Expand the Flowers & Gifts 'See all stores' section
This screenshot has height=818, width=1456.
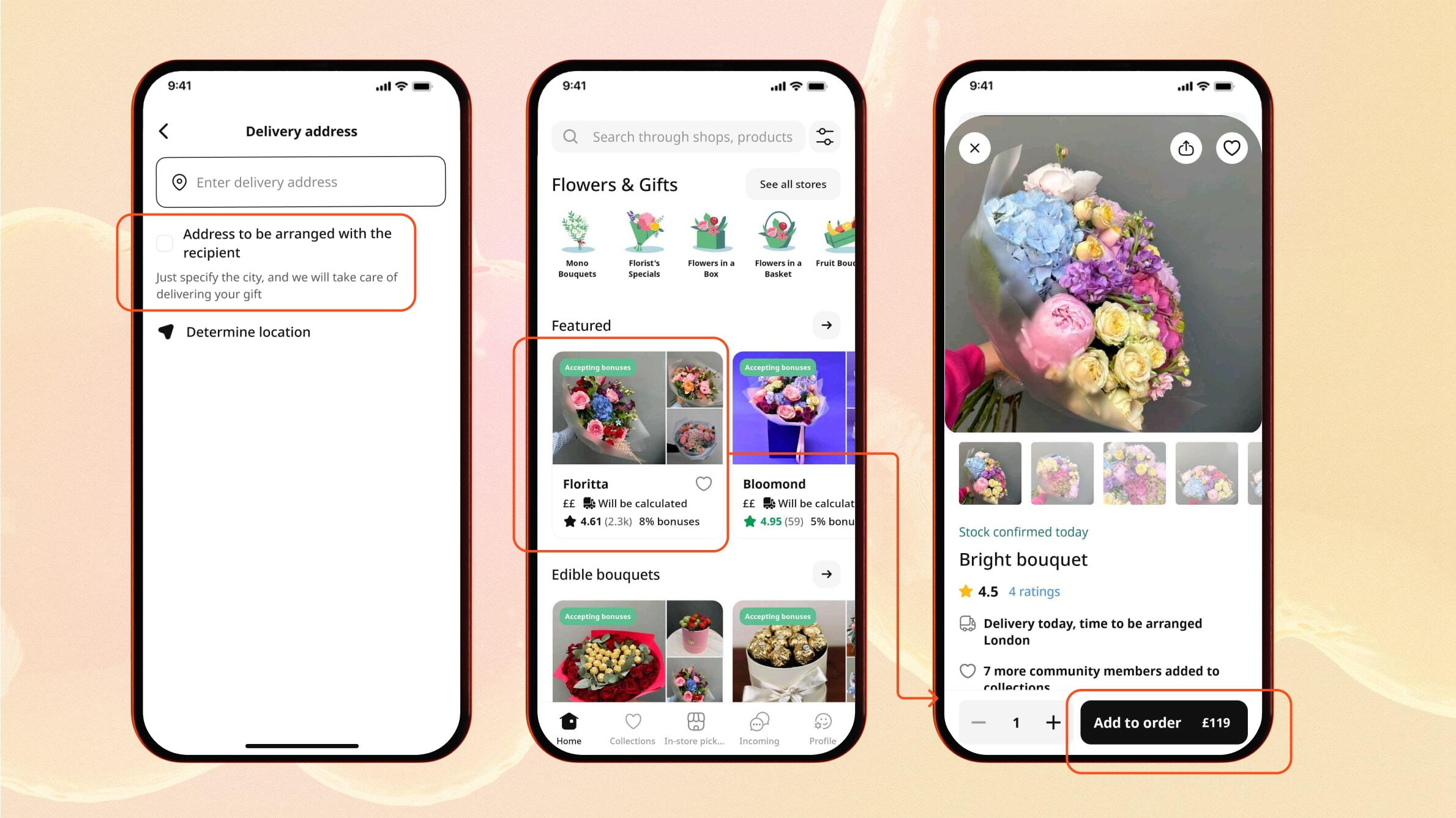click(793, 184)
